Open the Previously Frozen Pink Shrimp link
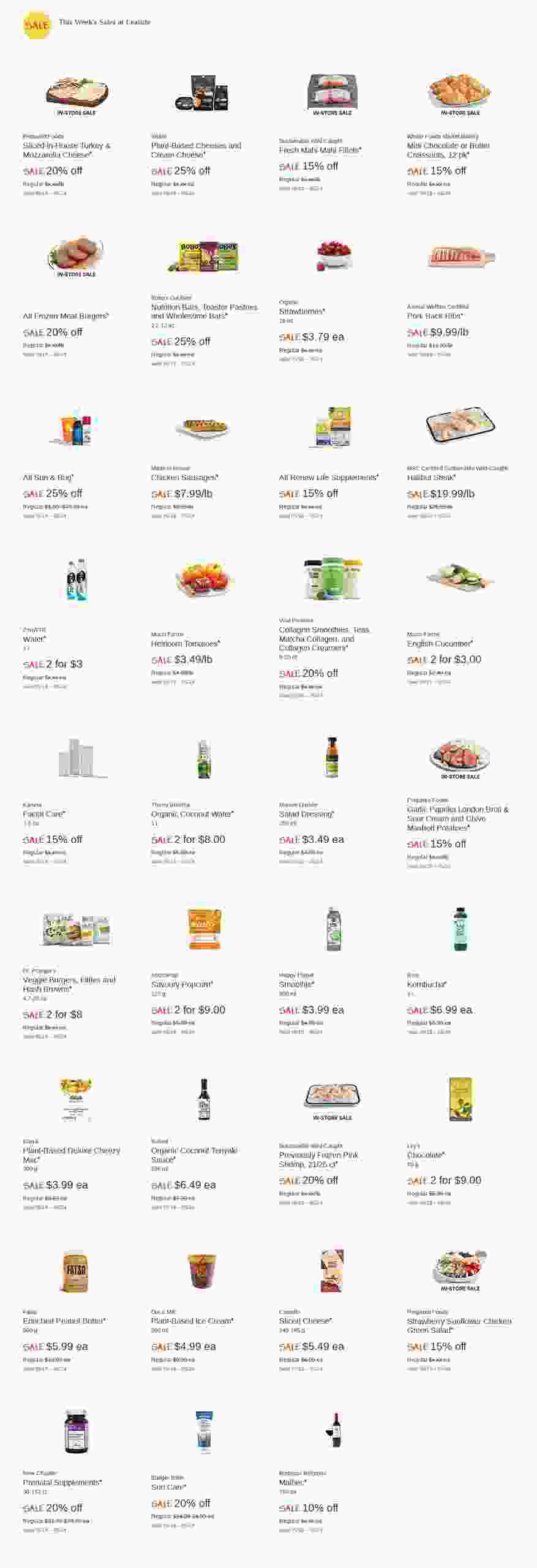Viewport: 537px width, 1568px height. tap(318, 1159)
